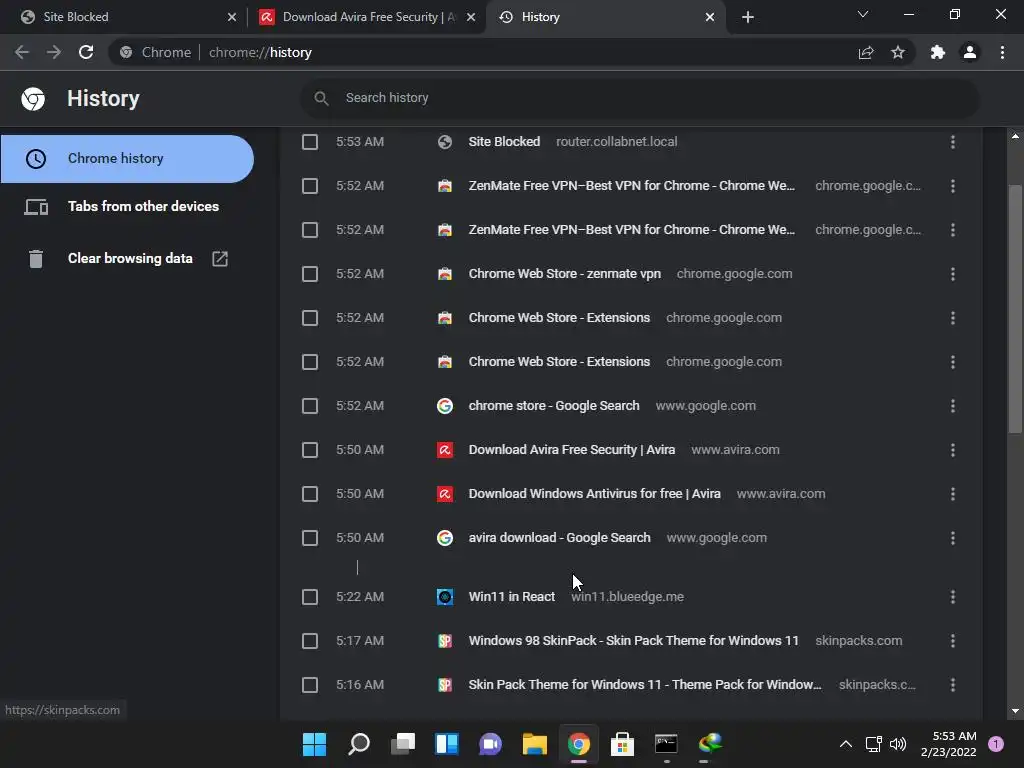Select the History tab
The width and height of the screenshot is (1024, 768).
tap(604, 17)
